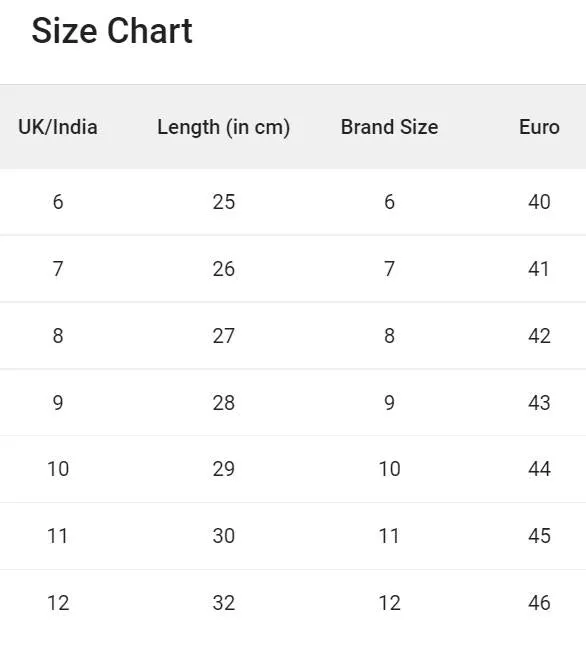Click length value 28 cell
The height and width of the screenshot is (667, 586).
tap(224, 402)
